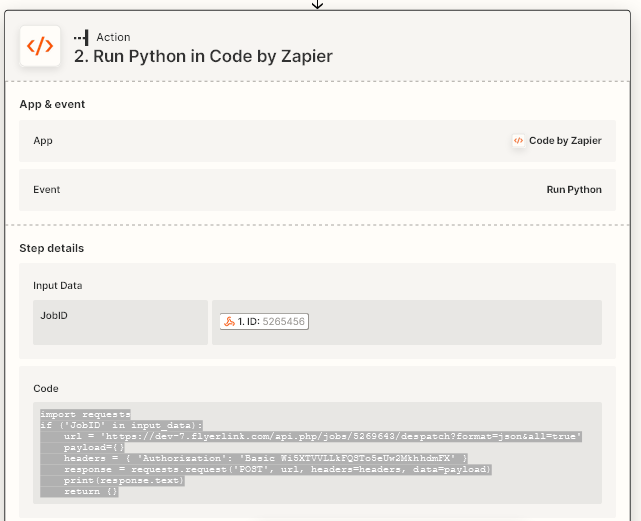Click the webhook icon in the 1. ID pill
This screenshot has height=521, width=641.
coord(229,321)
